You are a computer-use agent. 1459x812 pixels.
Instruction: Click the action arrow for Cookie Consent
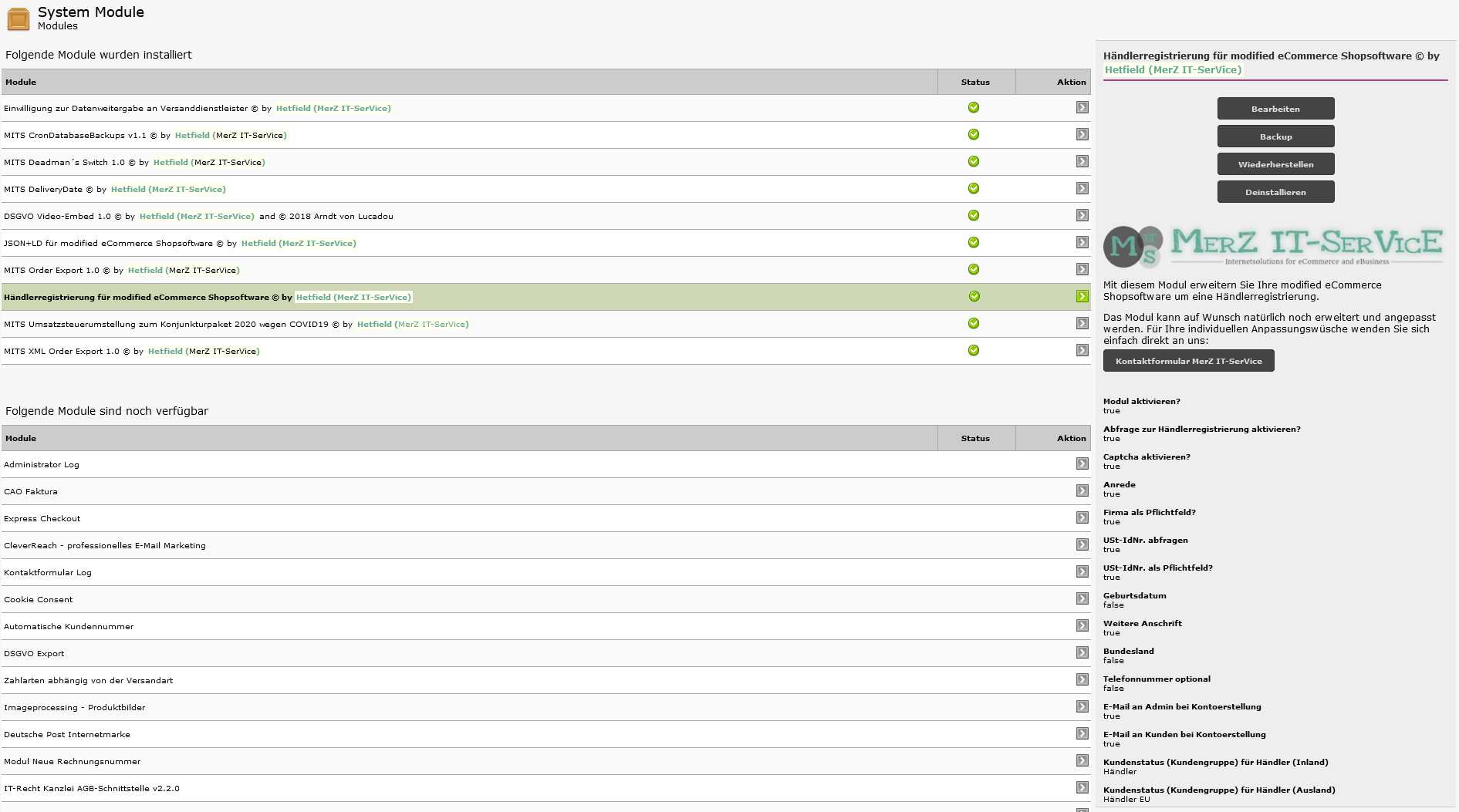click(x=1082, y=599)
